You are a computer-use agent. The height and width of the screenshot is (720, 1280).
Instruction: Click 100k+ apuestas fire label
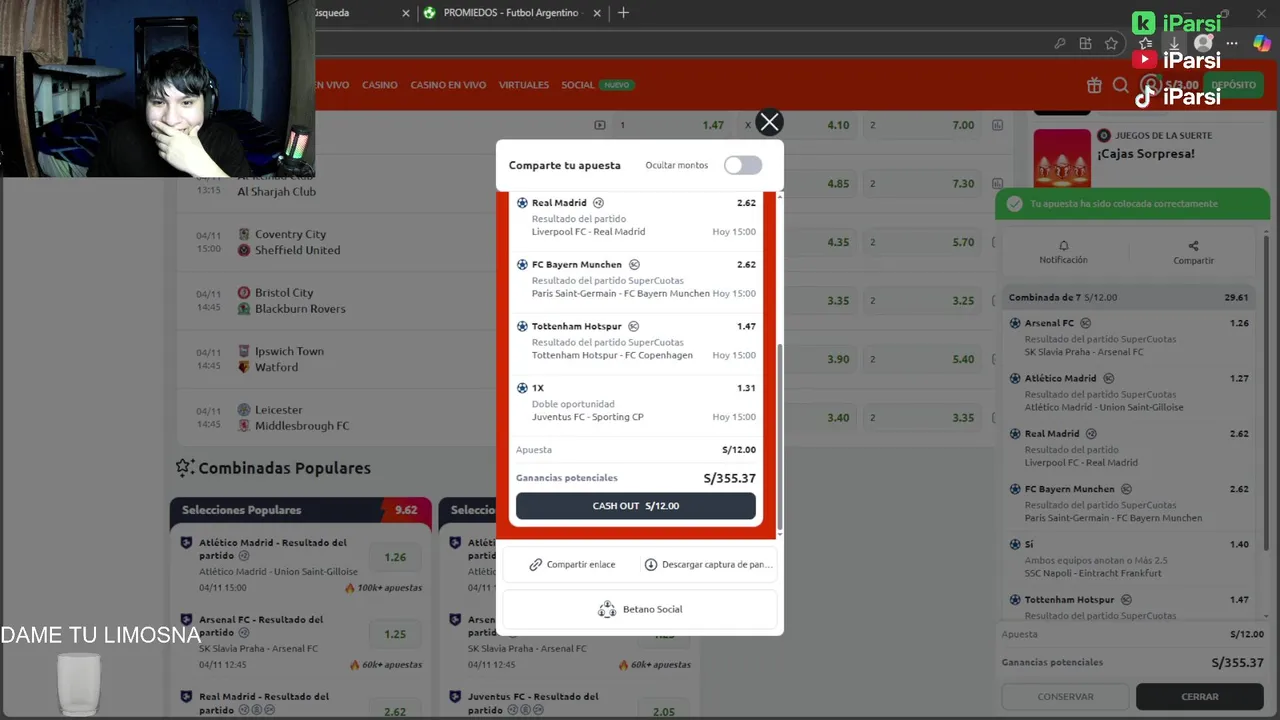coord(384,588)
